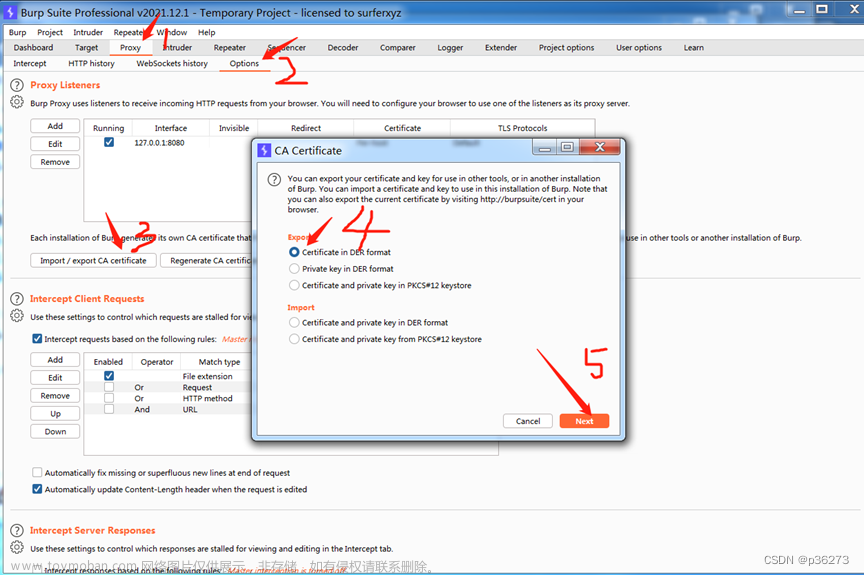Click Regenerate CA certificate button
Screen dimensions: 864x575
click(207, 261)
